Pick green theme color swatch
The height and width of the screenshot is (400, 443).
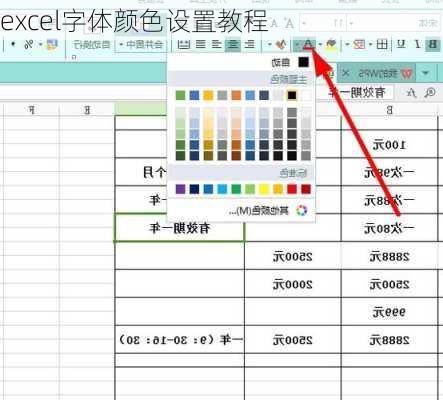[x=180, y=95]
